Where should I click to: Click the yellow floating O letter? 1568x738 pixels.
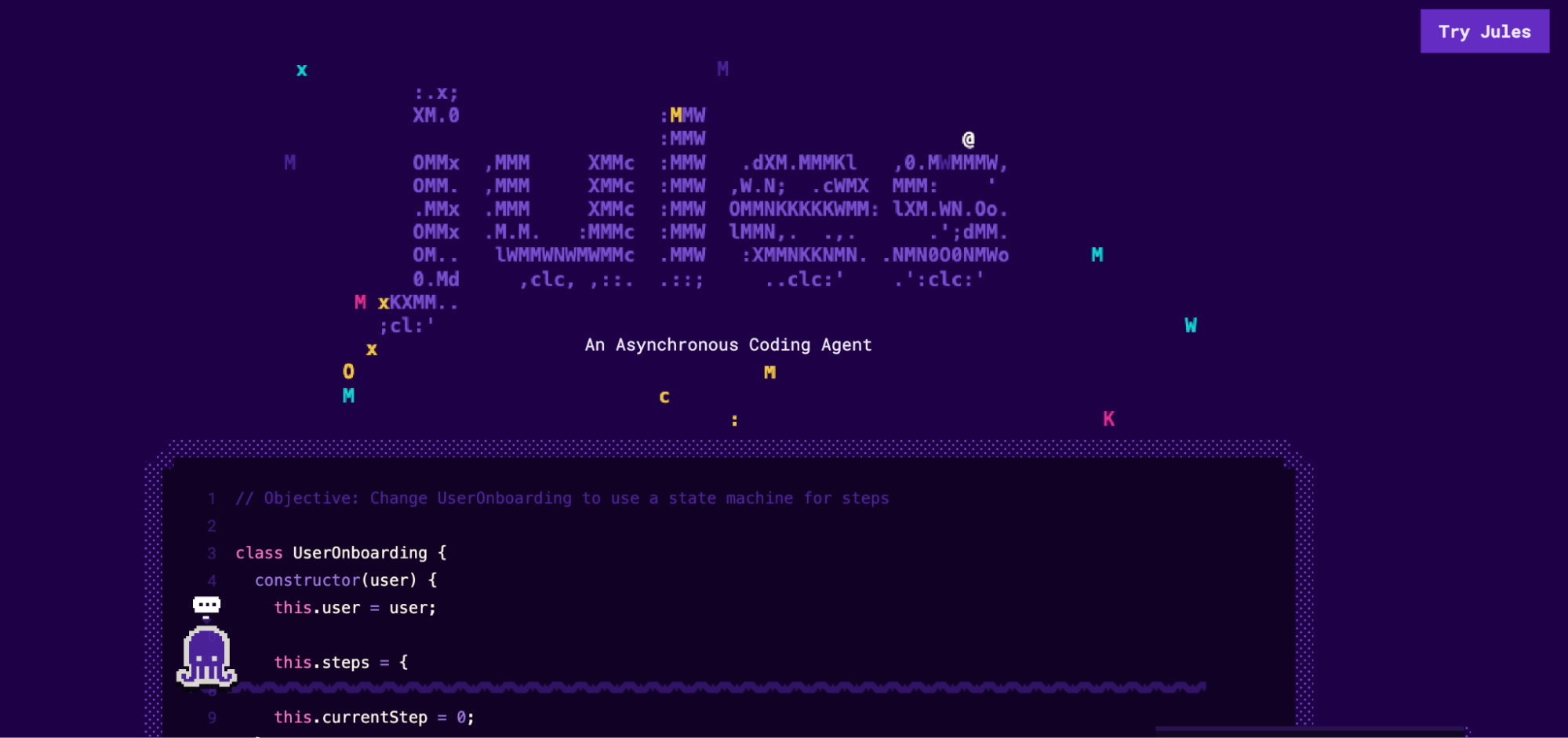348,372
